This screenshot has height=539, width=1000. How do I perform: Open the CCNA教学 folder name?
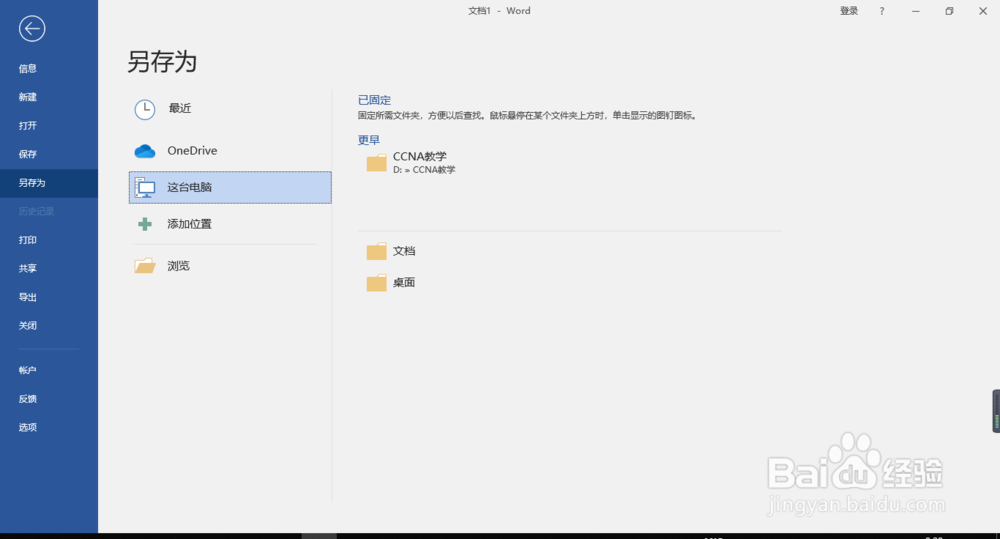pyautogui.click(x=420, y=156)
